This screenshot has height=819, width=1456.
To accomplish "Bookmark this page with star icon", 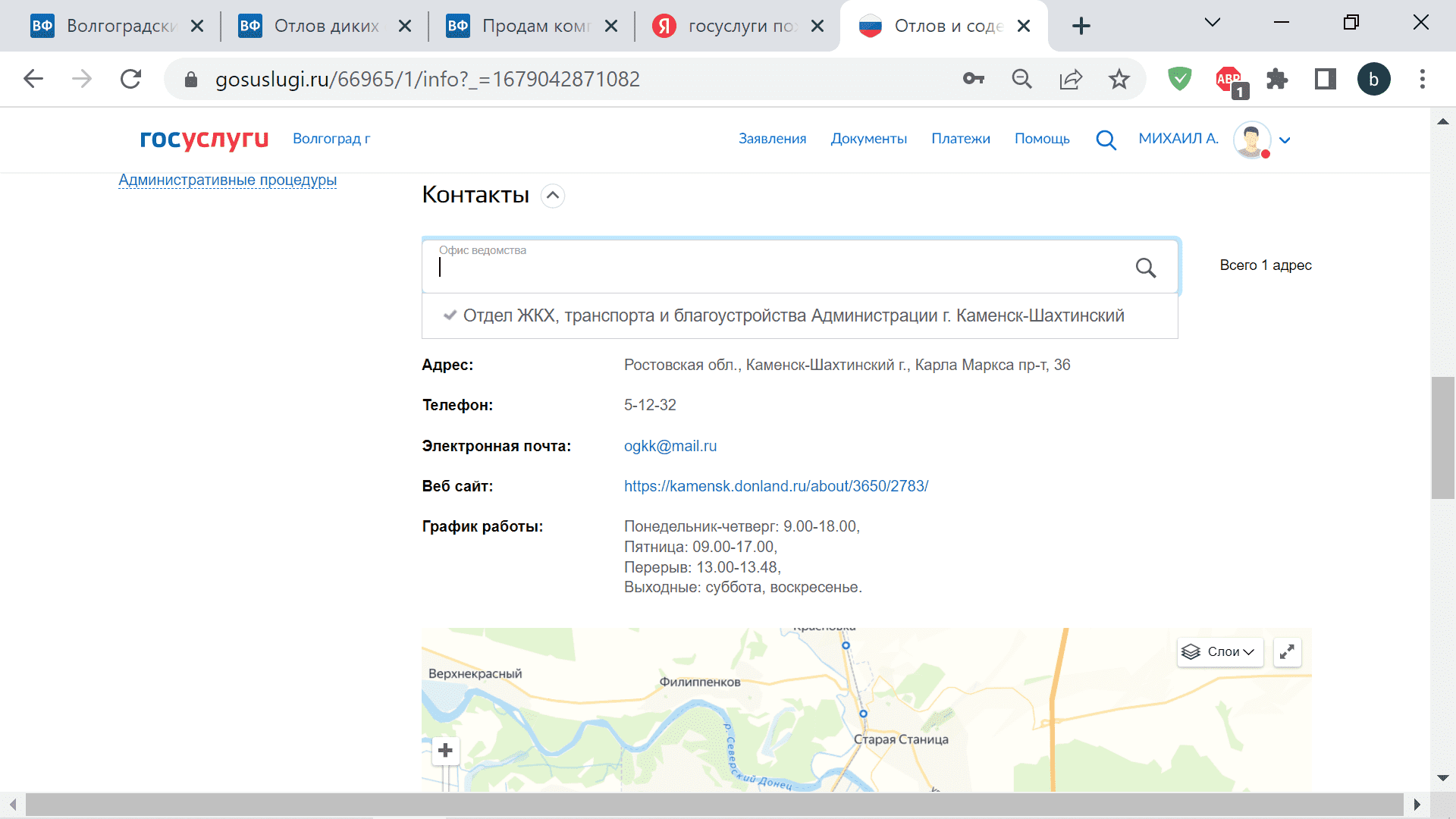I will 1119,79.
